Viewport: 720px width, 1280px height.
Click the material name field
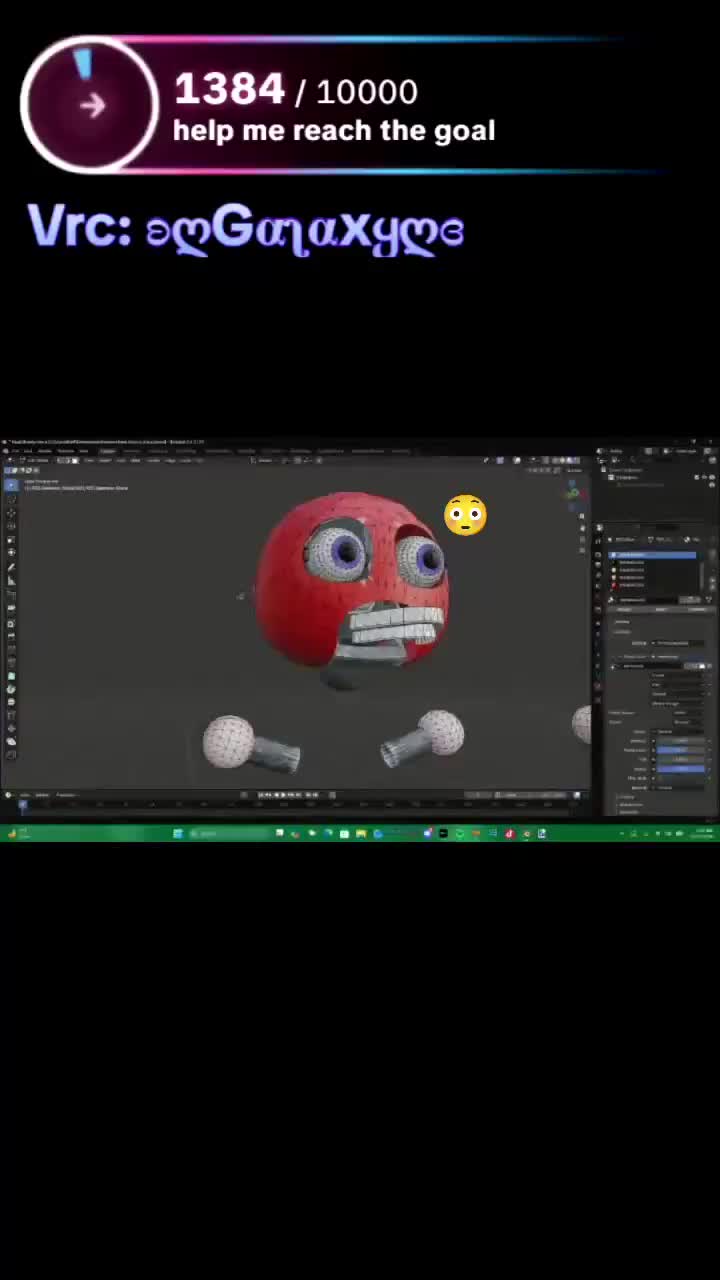648,600
